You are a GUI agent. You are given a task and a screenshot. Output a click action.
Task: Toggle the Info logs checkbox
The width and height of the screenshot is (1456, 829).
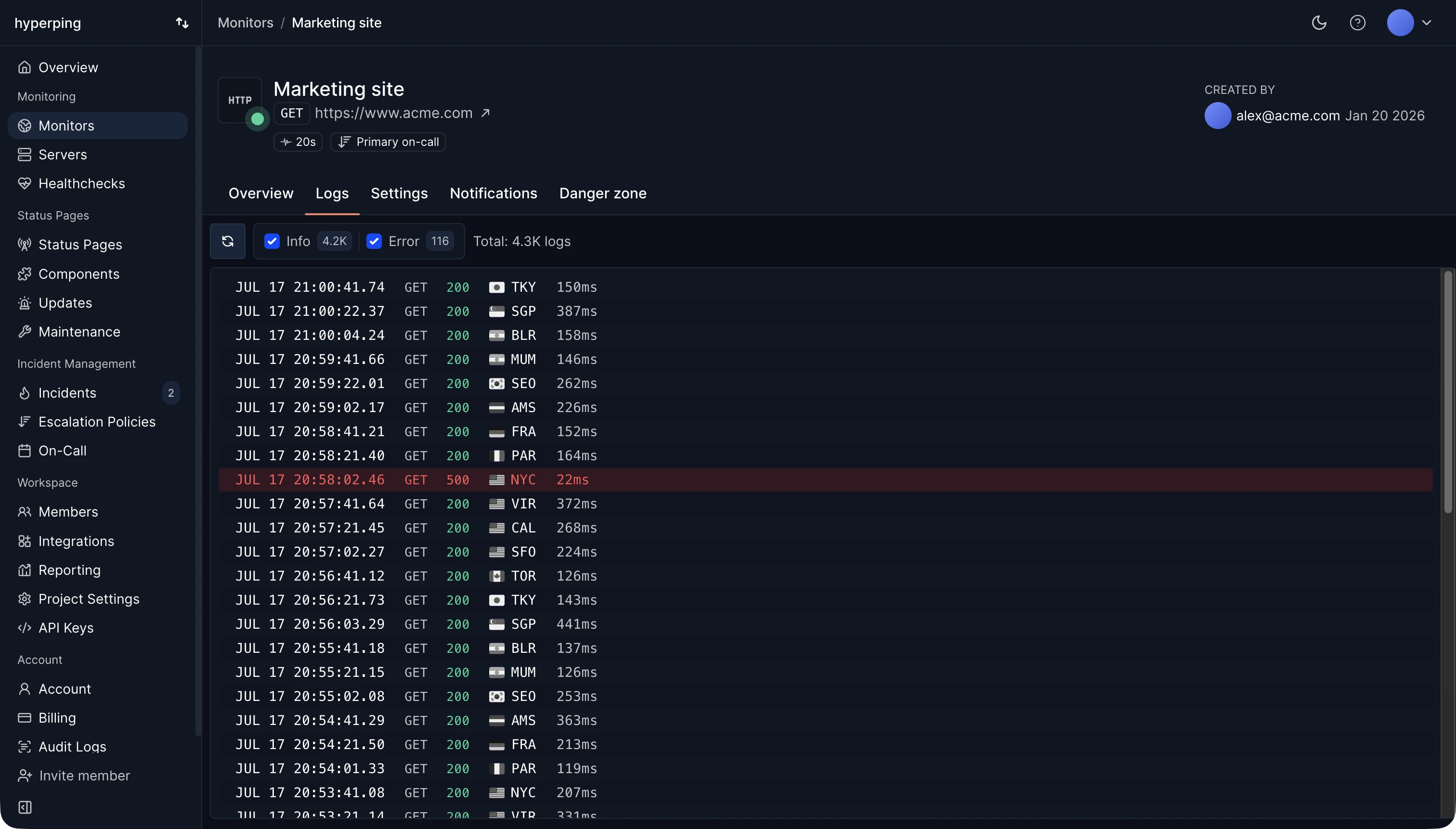tap(272, 241)
